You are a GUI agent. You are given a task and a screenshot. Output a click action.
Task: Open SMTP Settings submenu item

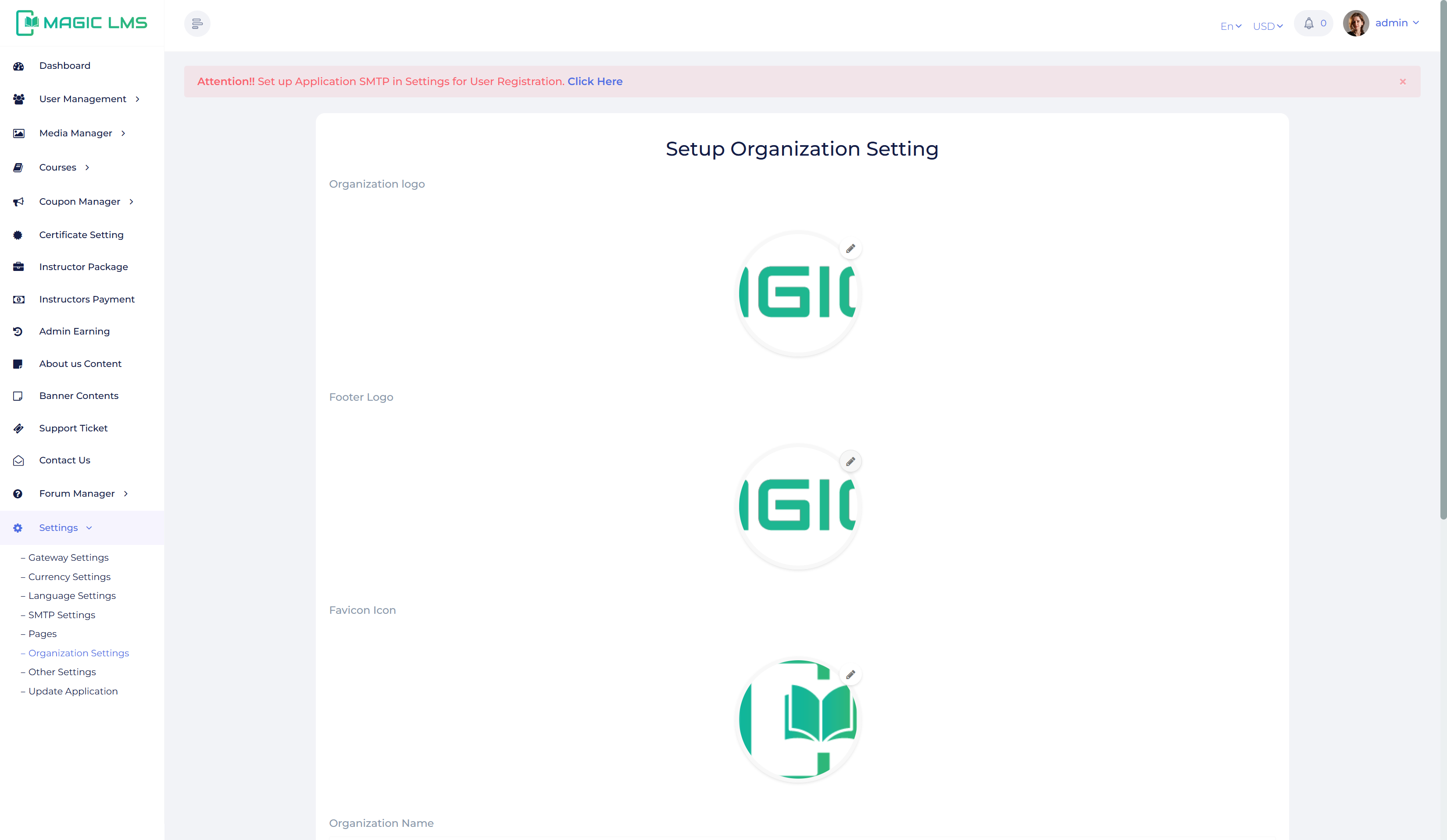(62, 615)
